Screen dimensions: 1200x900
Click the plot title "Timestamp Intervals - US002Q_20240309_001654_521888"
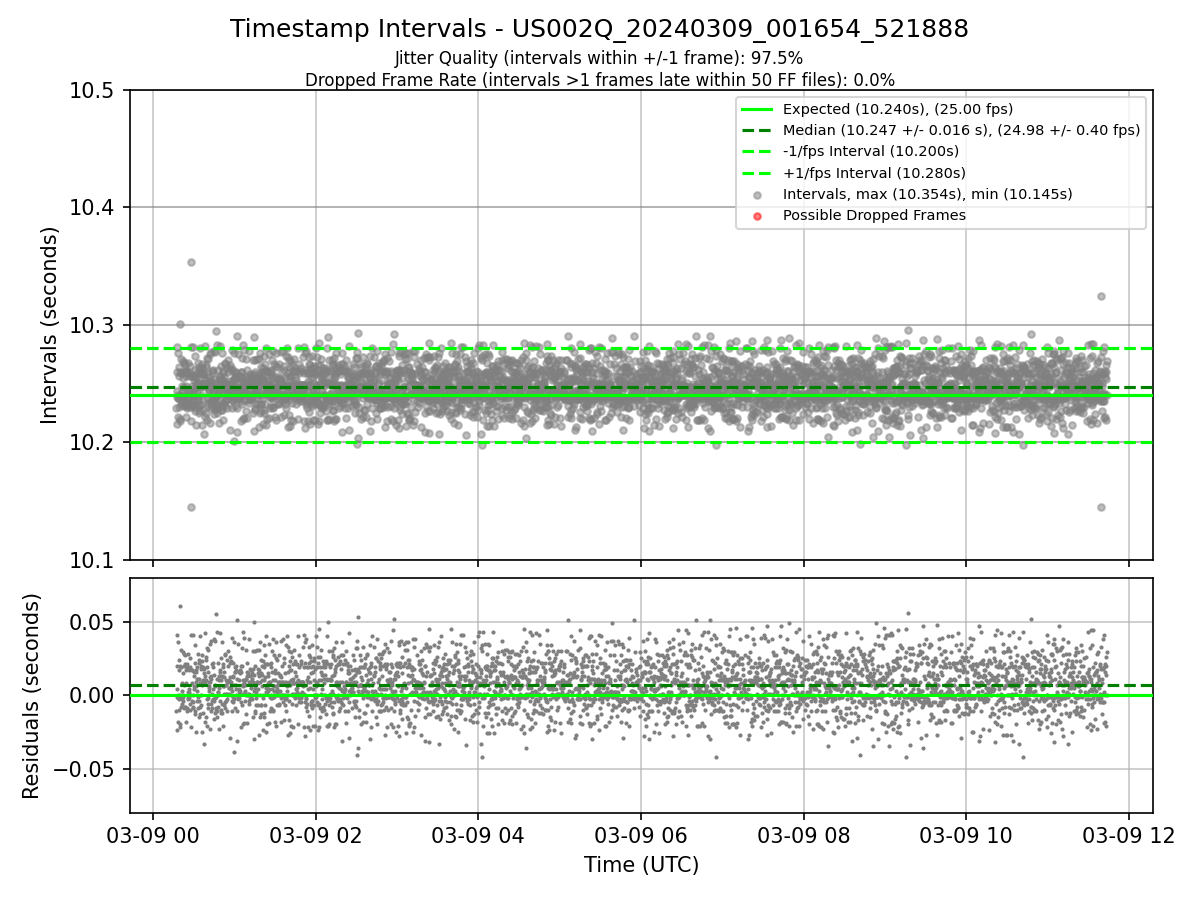pos(599,29)
